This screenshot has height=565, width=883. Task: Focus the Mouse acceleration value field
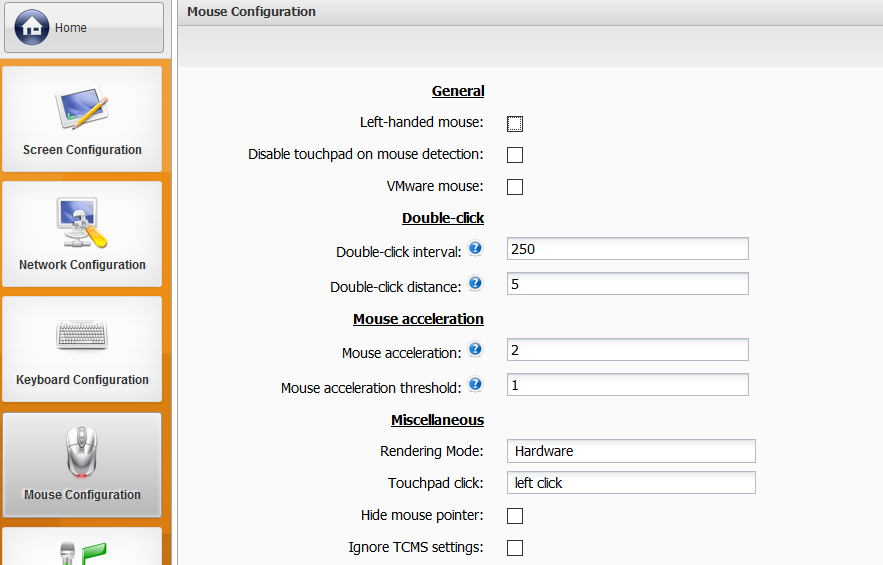[628, 350]
